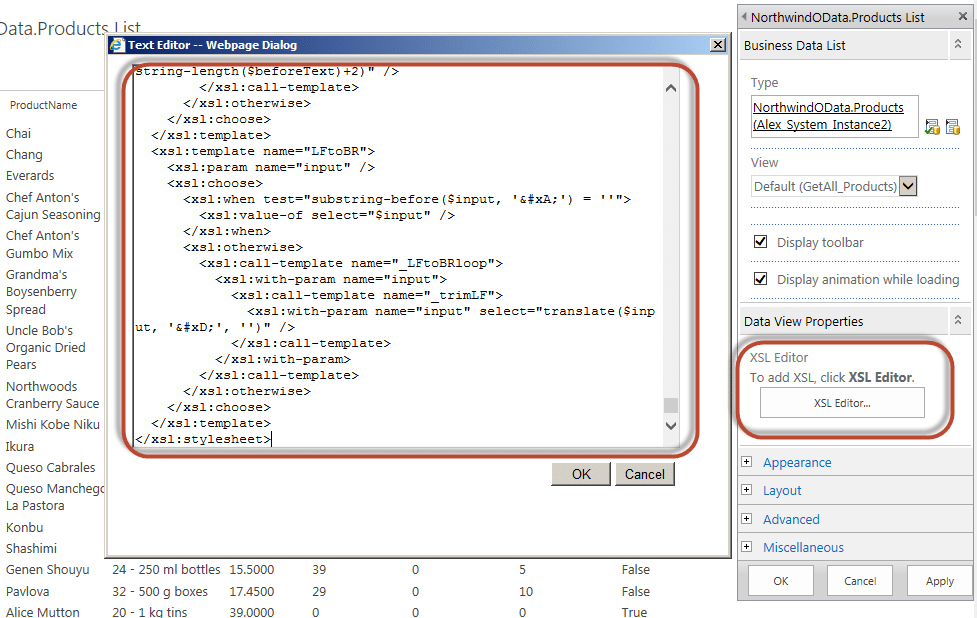Close the Text Editor webpage dialog
This screenshot has width=977, height=618.
(x=718, y=45)
